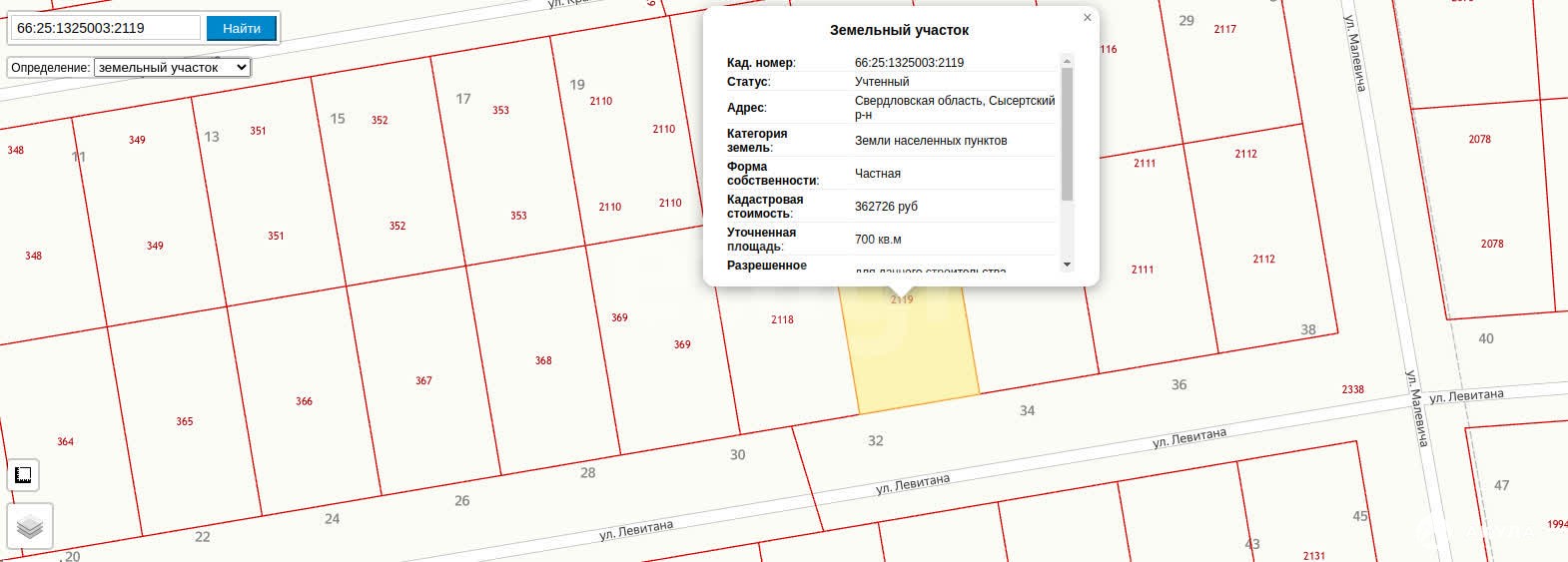The width and height of the screenshot is (1568, 562).
Task: Open the Определение object type dropdown
Action: (x=172, y=68)
